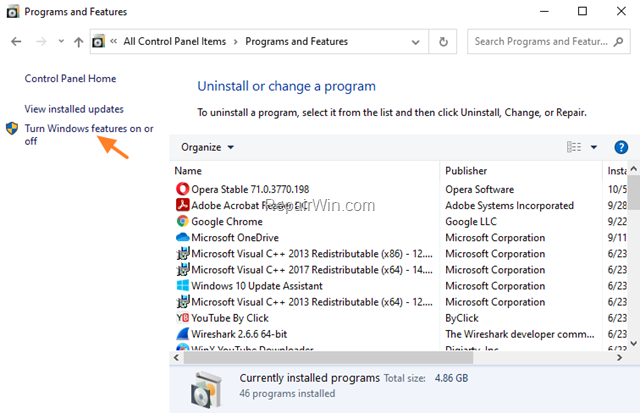Sort by the Name column header
Viewport: 640px width, 413px height.
(188, 171)
